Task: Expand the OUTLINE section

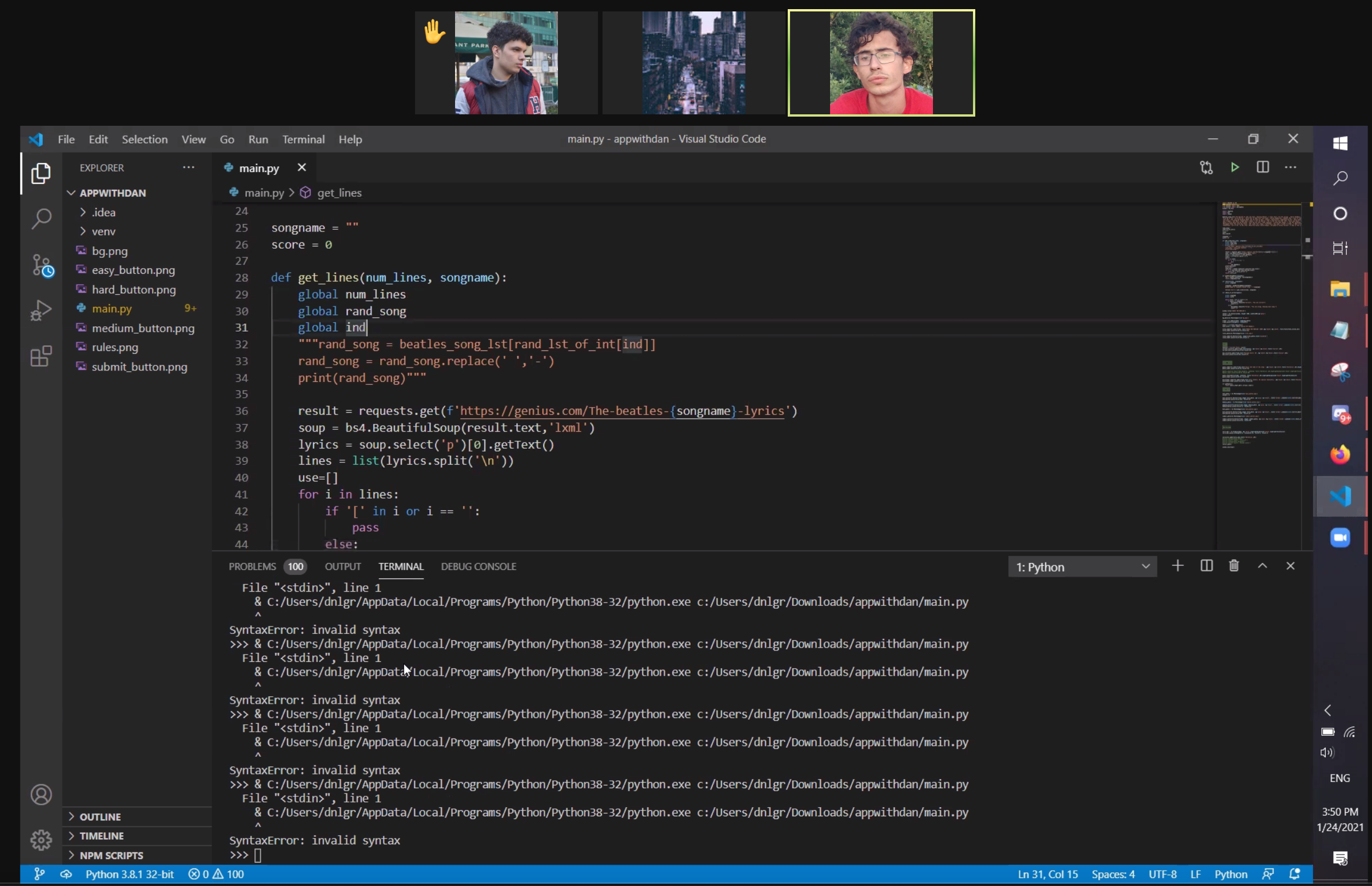Action: pos(100,816)
